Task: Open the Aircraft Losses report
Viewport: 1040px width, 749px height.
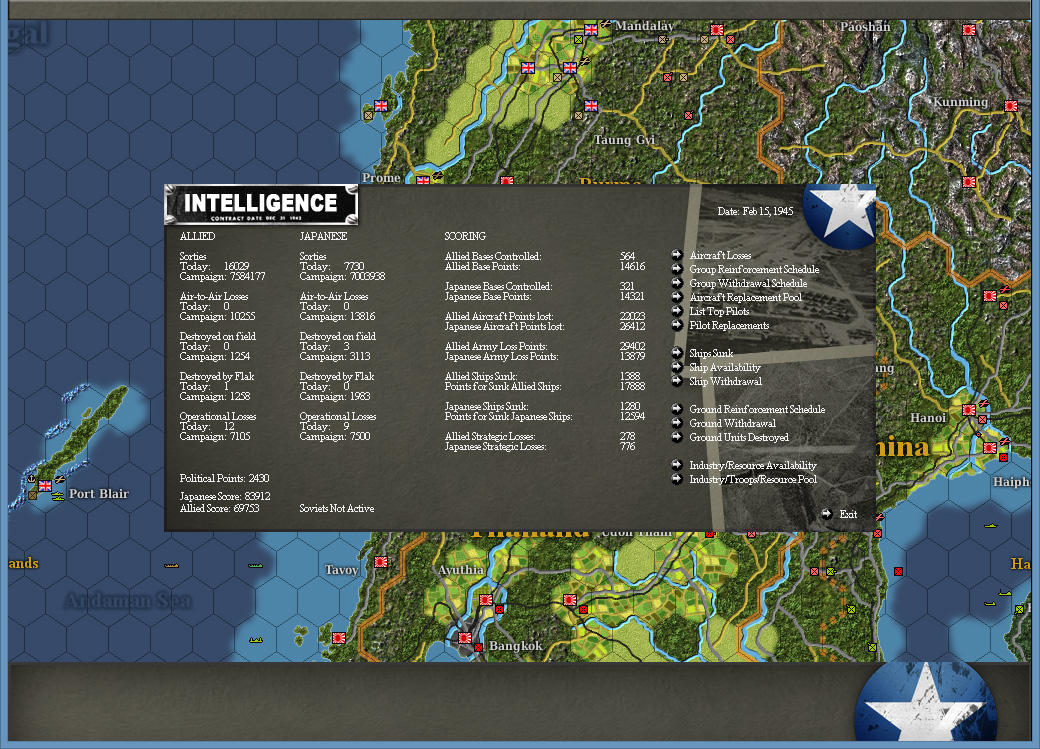Action: pos(720,255)
